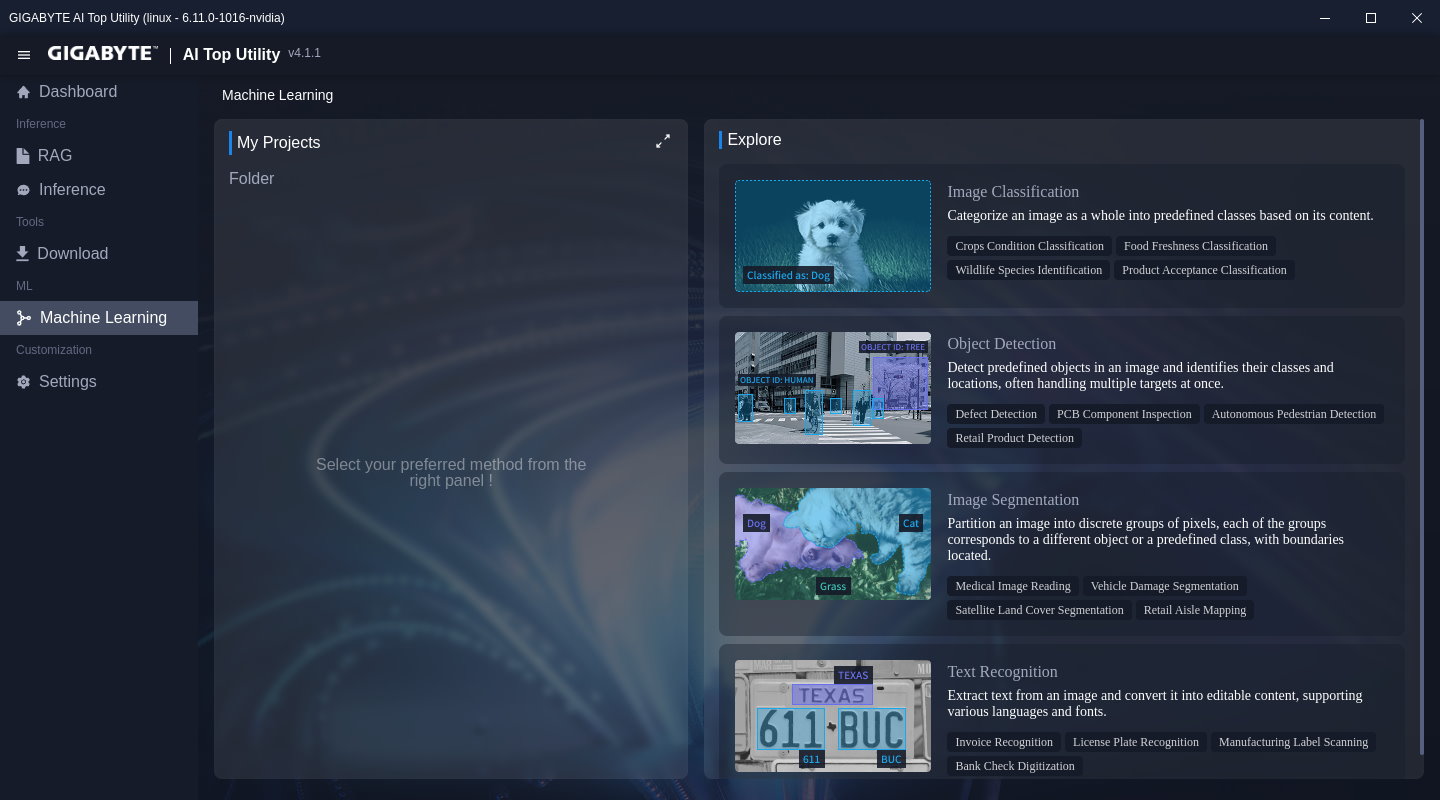Click the Settings gear icon
The height and width of the screenshot is (800, 1440).
click(x=24, y=382)
